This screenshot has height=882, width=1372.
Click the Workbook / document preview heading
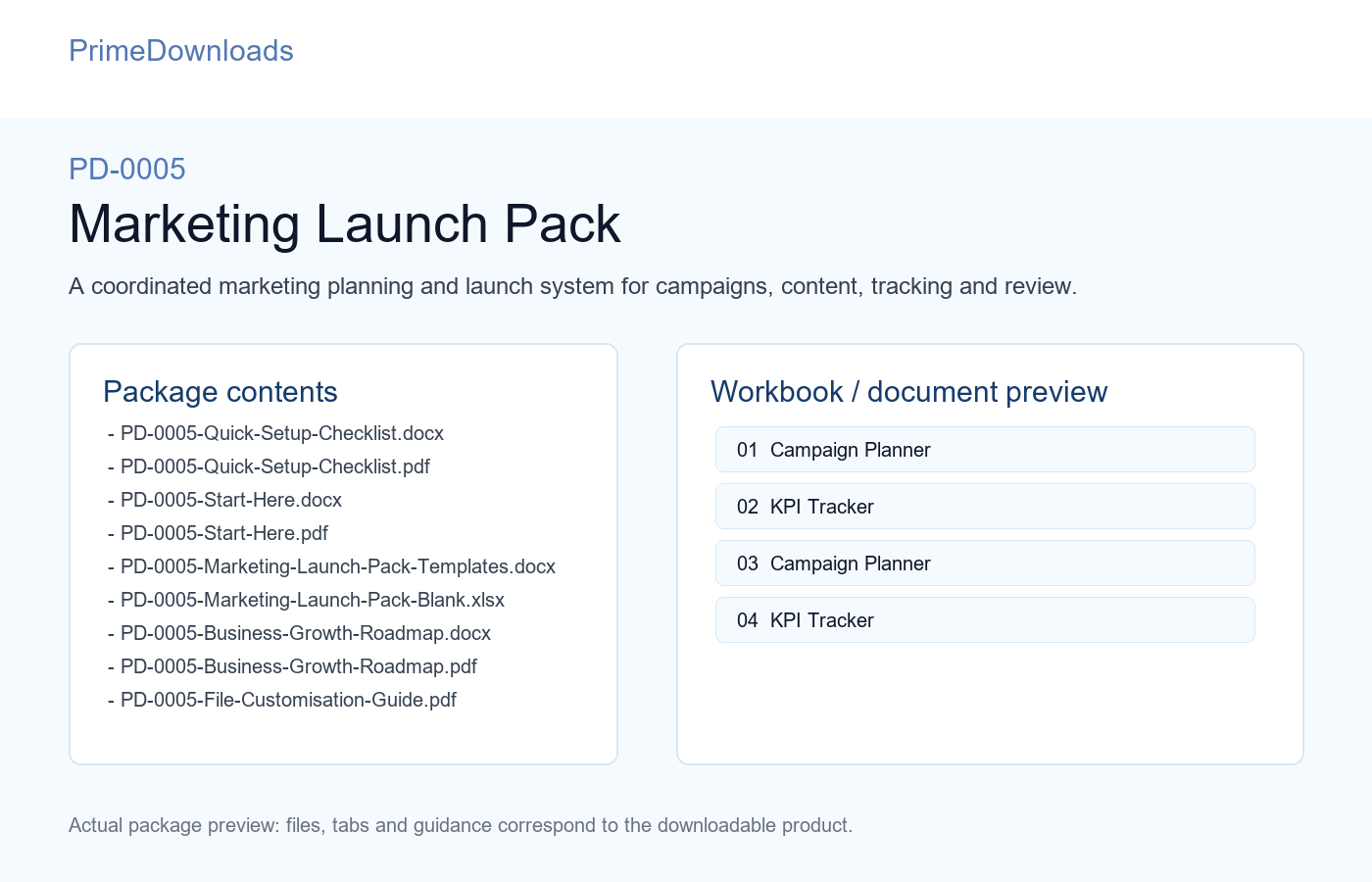pyautogui.click(x=909, y=392)
